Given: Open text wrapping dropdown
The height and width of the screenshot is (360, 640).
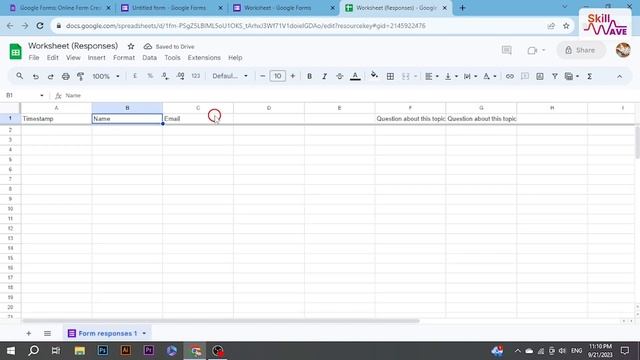Looking at the screenshot, I should 470,76.
